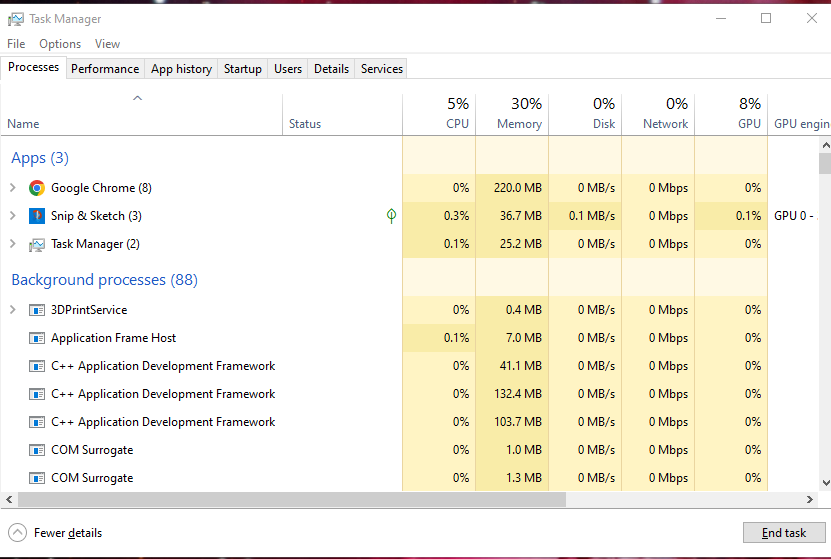Expand the Google Chrome process group
831x559 pixels.
point(12,188)
